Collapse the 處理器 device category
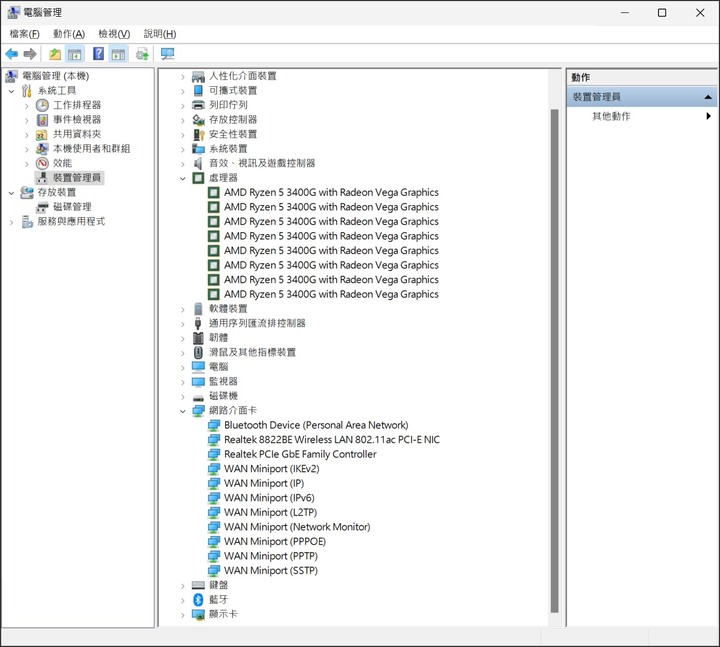720x647 pixels. coord(183,178)
